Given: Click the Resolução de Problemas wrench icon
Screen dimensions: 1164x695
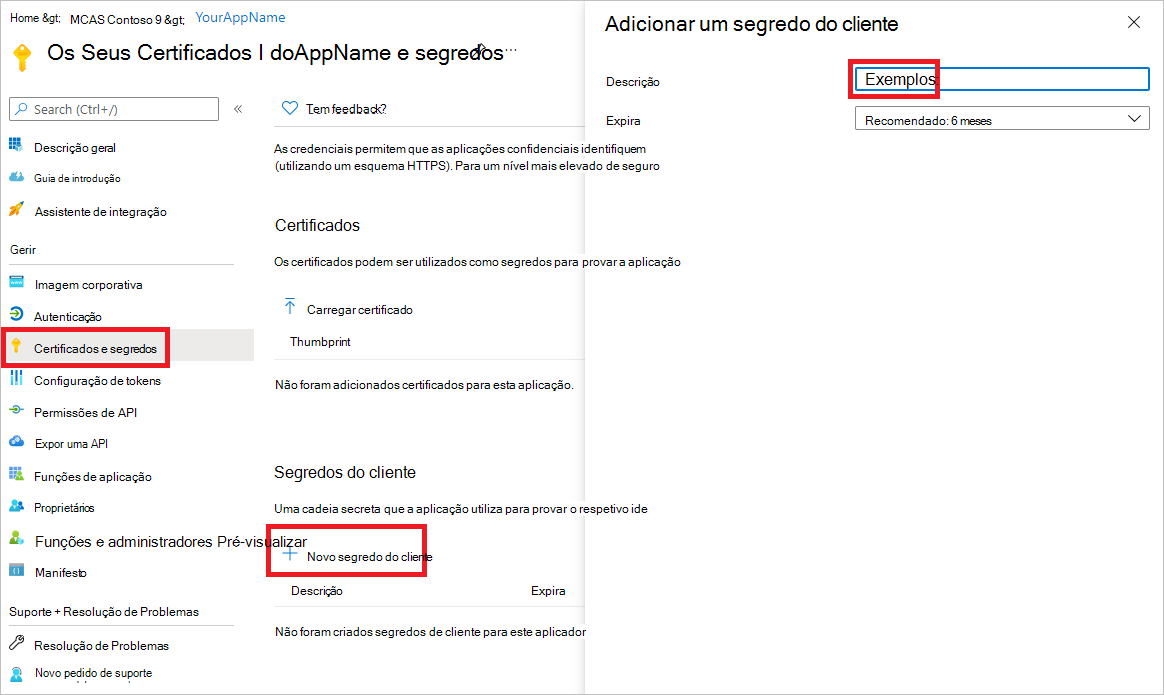Looking at the screenshot, I should [x=16, y=645].
